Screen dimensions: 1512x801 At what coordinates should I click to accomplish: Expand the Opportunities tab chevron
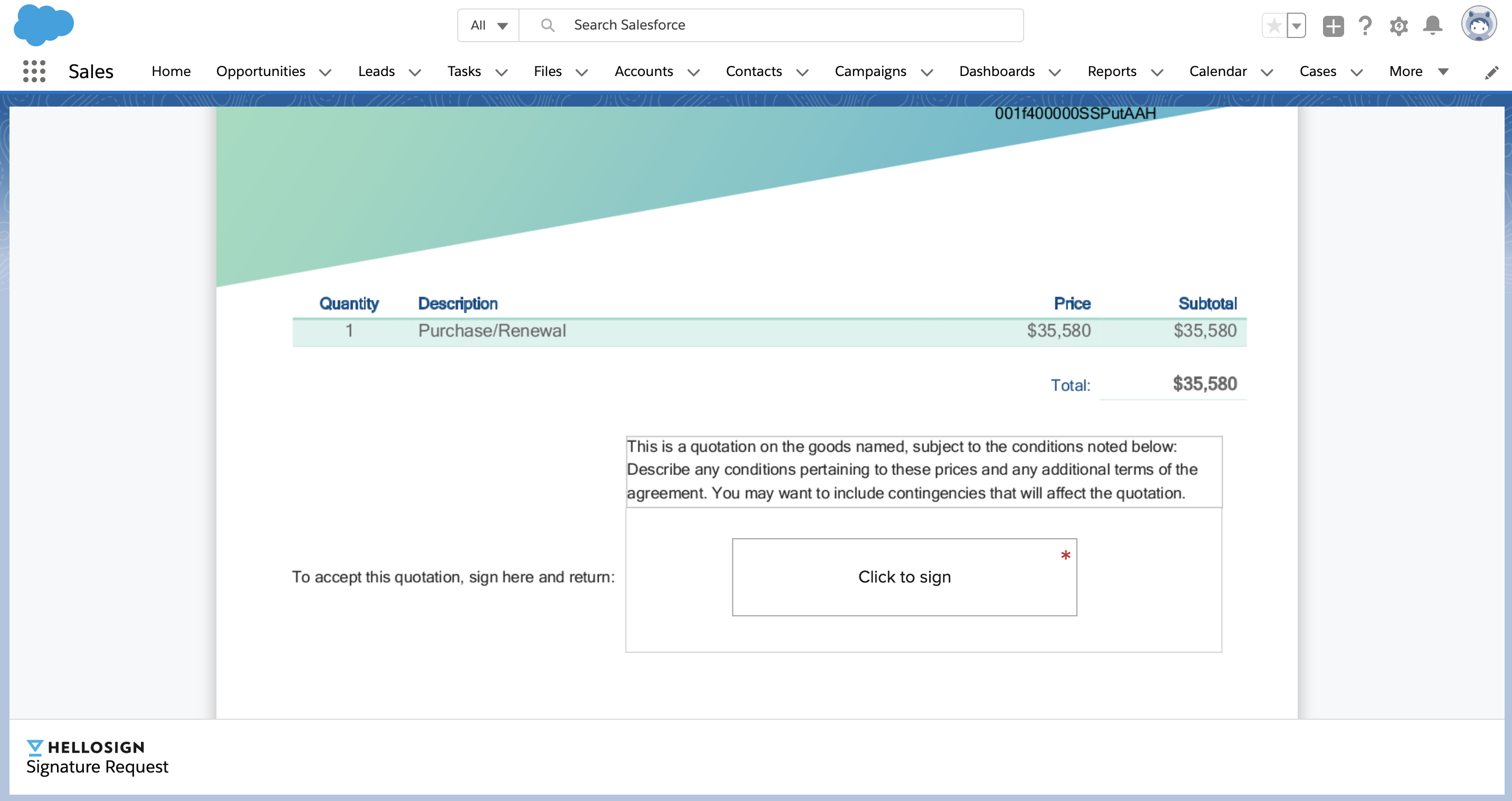point(325,72)
